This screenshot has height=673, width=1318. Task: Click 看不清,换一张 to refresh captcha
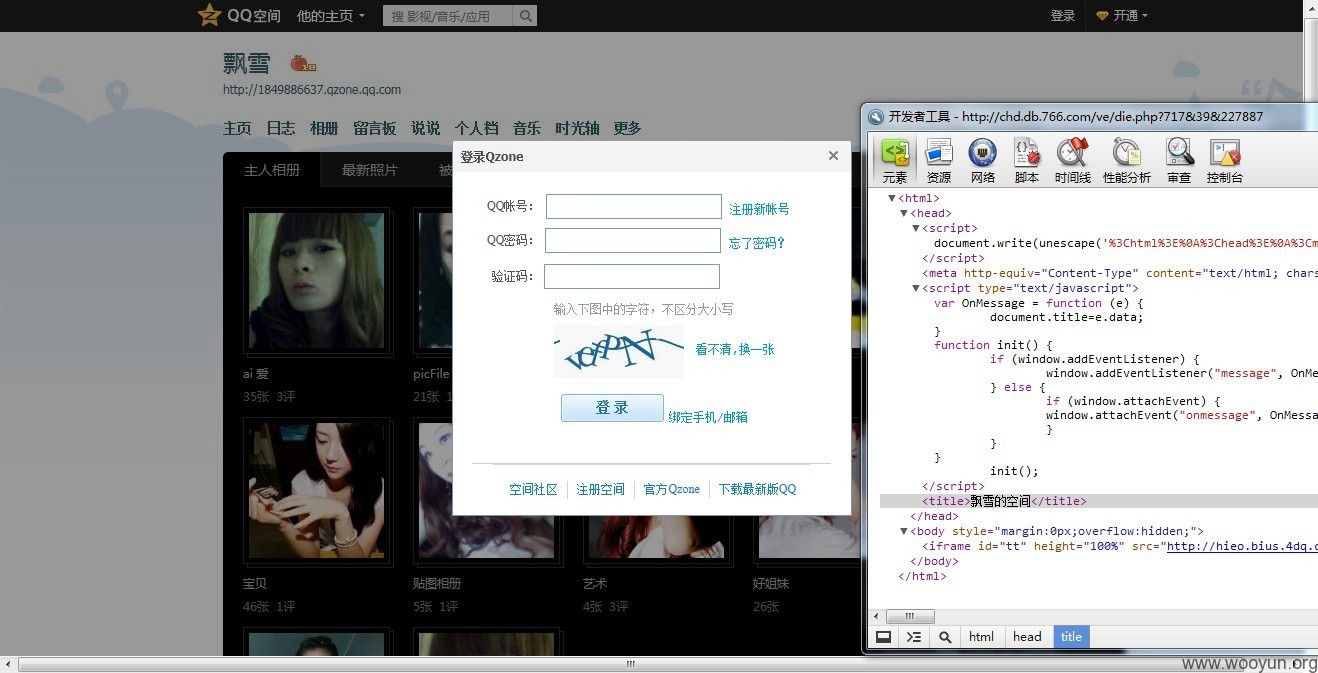tap(735, 349)
